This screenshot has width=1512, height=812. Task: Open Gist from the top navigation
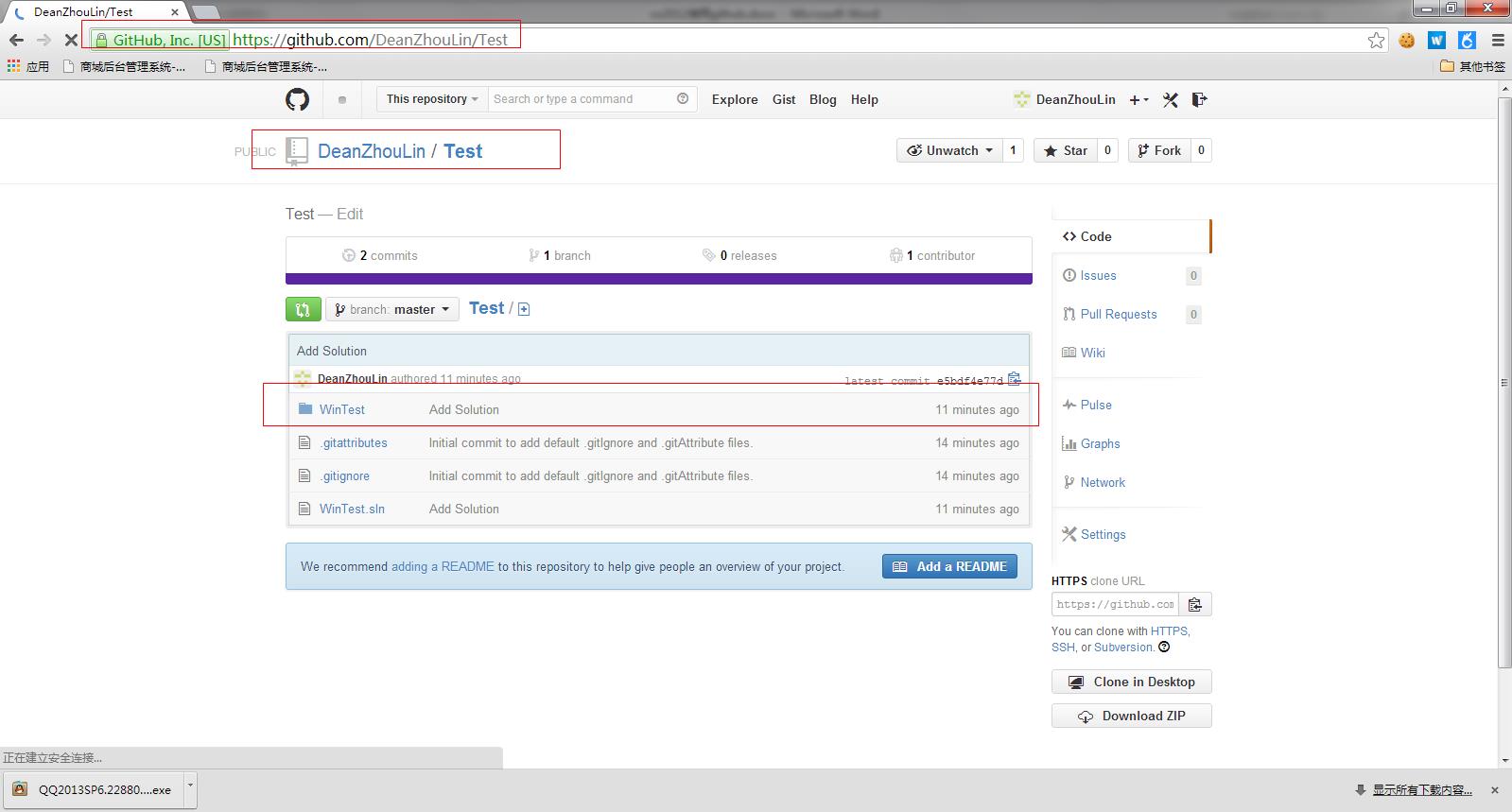[784, 99]
